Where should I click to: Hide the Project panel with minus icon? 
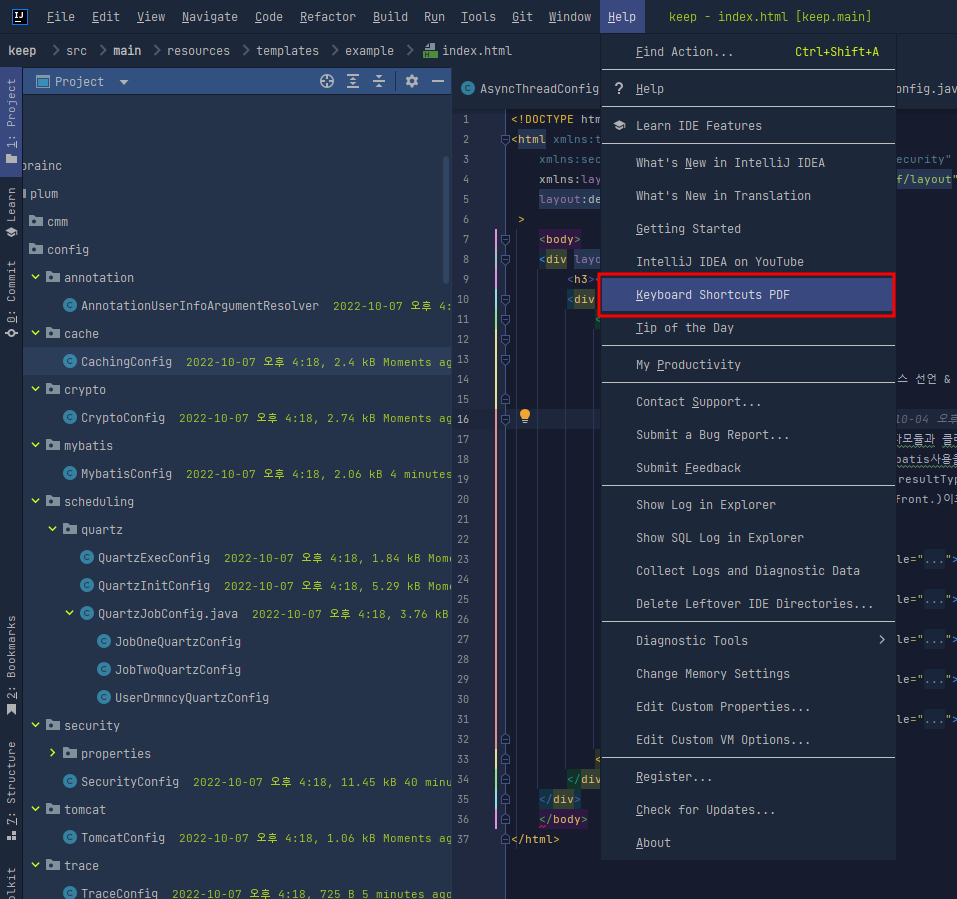tap(438, 81)
